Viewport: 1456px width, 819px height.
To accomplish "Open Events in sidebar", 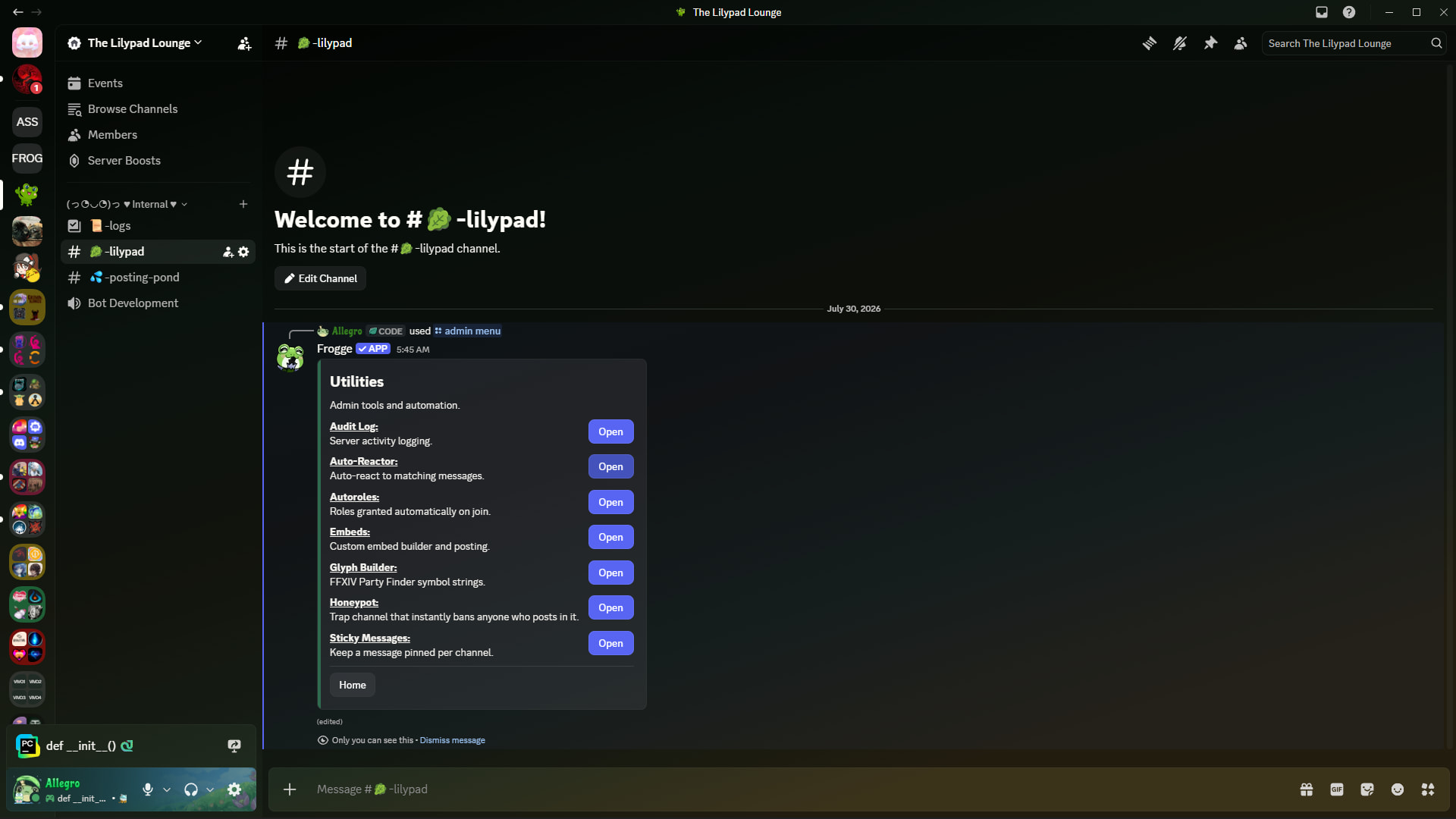I will click(x=158, y=83).
